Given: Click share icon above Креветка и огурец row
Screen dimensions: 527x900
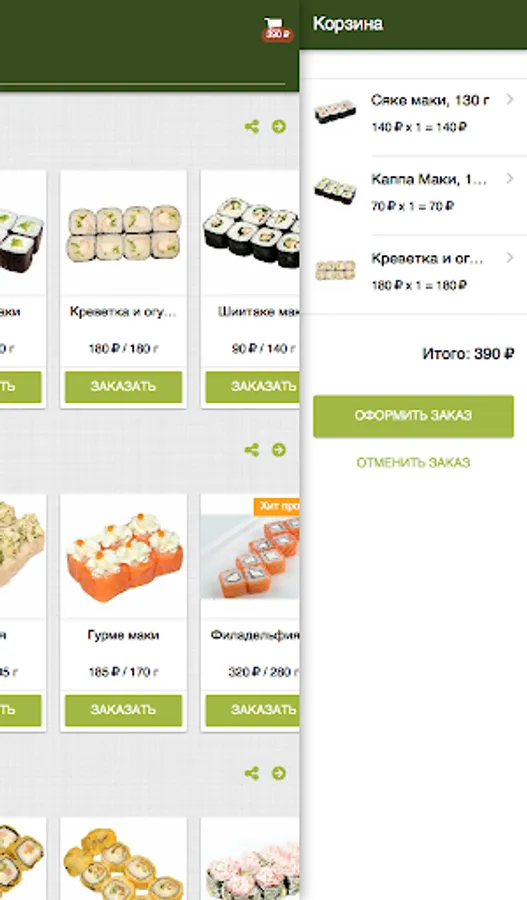Looking at the screenshot, I should point(251,126).
